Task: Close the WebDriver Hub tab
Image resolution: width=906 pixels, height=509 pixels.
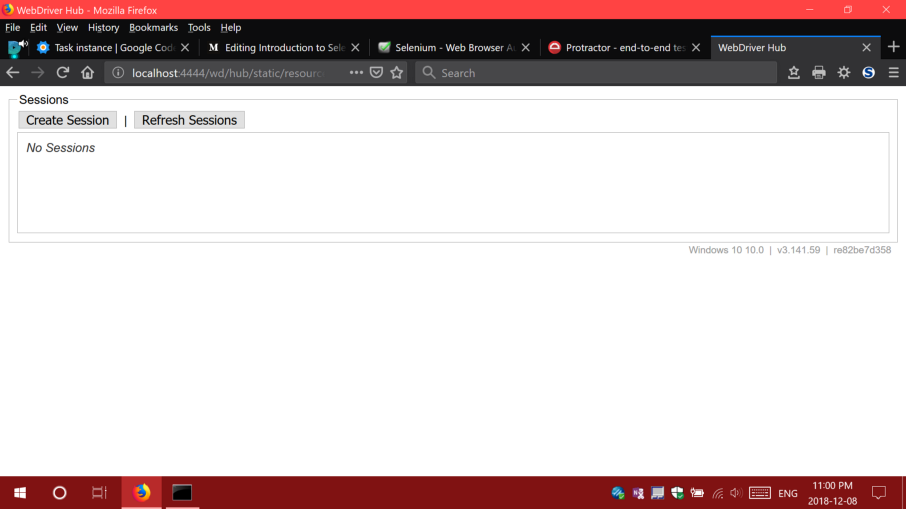Action: [x=866, y=47]
